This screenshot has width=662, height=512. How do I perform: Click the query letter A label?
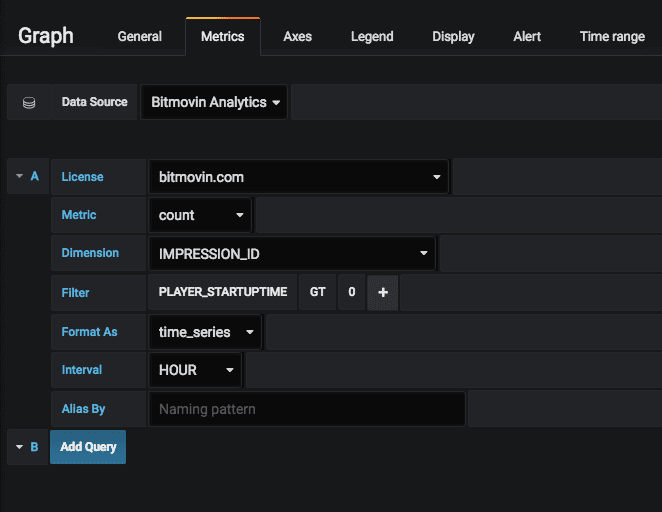pos(35,176)
